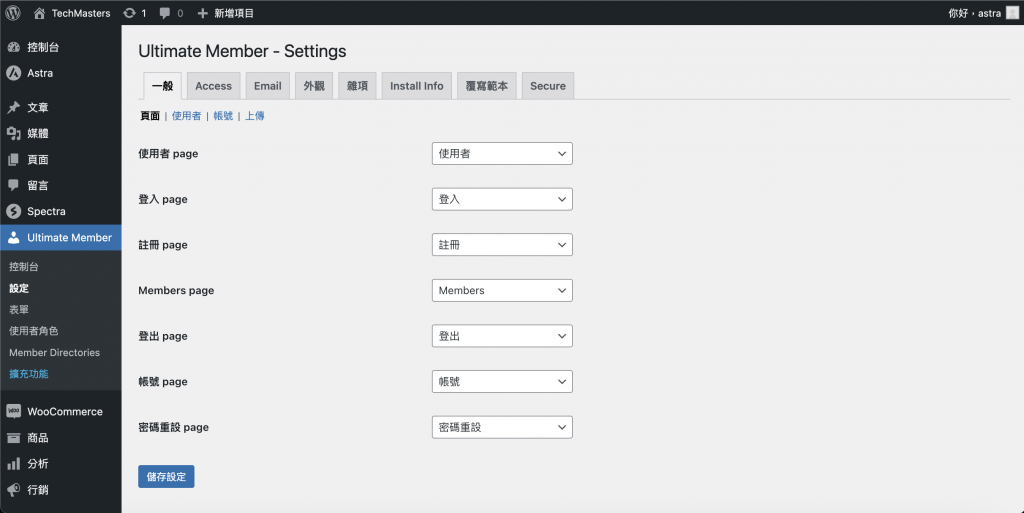Click the Spectra logo icon
The width and height of the screenshot is (1024, 513).
pos(14,211)
